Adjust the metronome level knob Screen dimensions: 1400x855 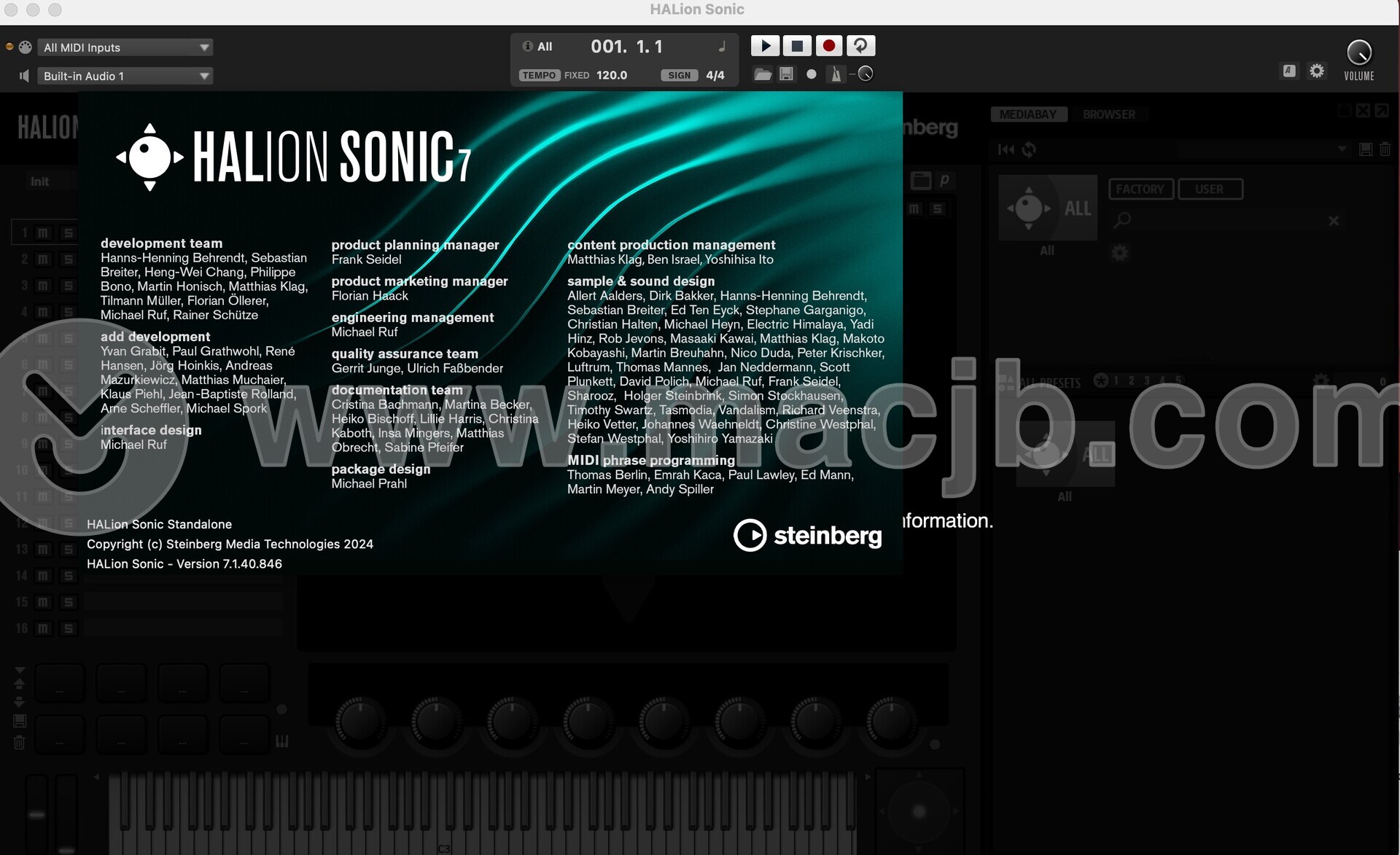[x=866, y=74]
